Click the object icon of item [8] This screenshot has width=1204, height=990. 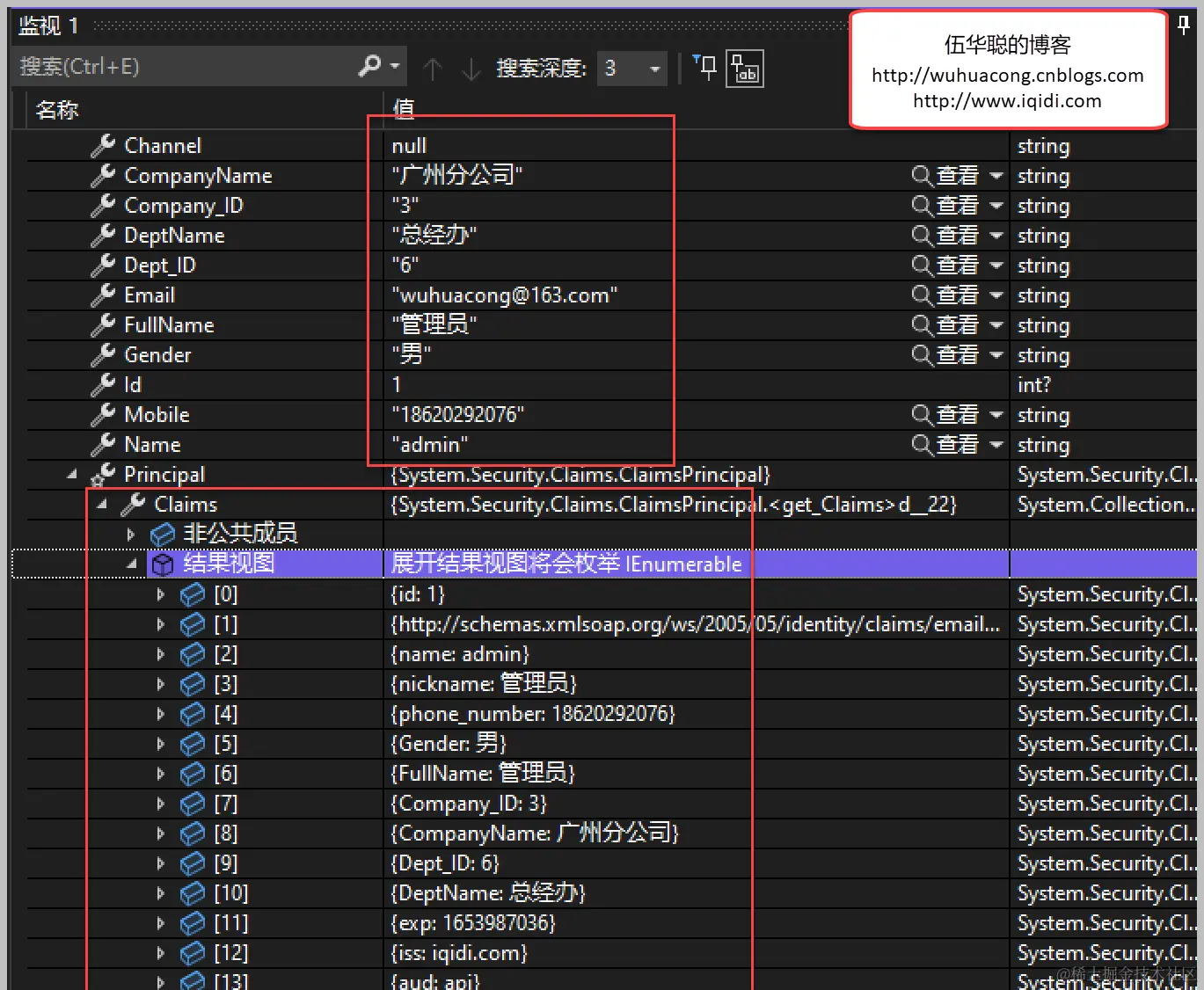pyautogui.click(x=193, y=834)
